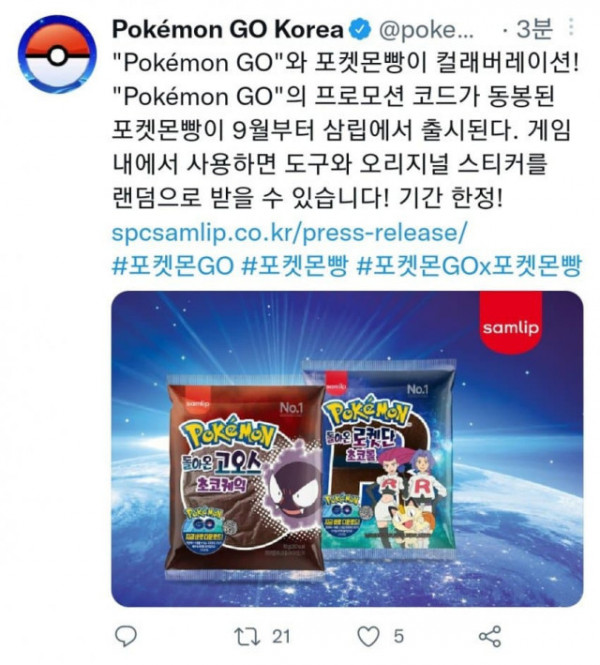Click the like count 5
The width and height of the screenshot is (600, 665).
coord(398,636)
